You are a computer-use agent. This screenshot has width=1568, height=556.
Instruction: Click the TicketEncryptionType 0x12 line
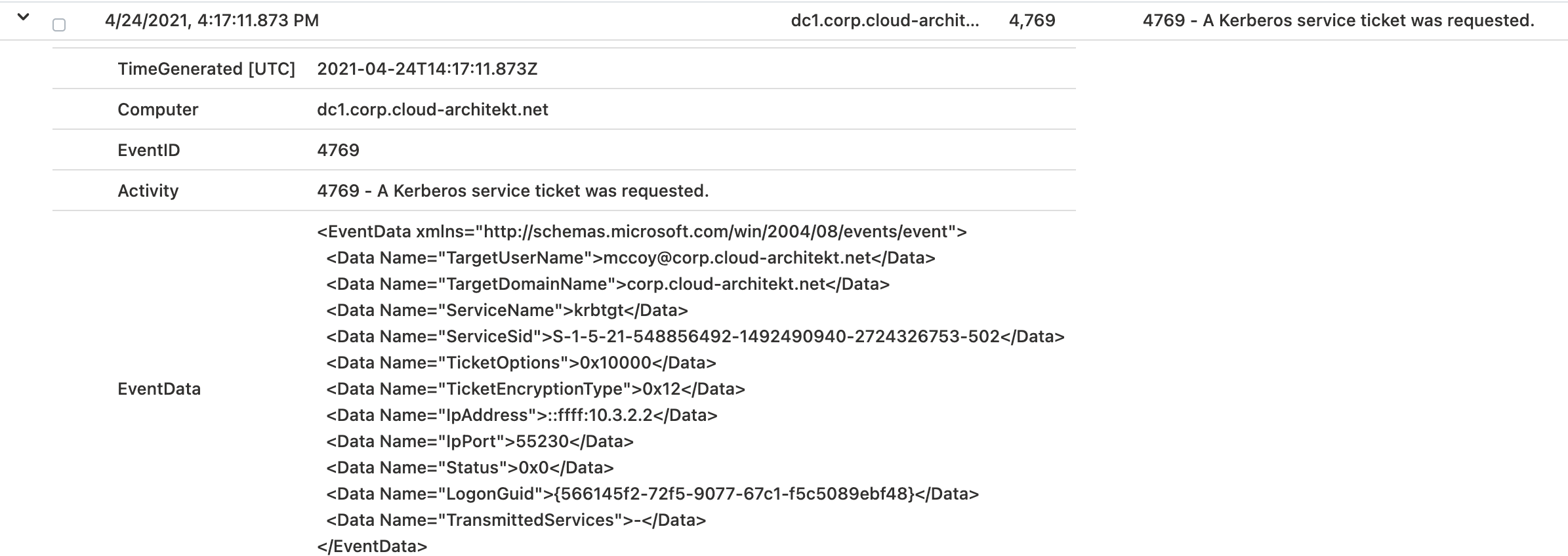pyautogui.click(x=535, y=389)
